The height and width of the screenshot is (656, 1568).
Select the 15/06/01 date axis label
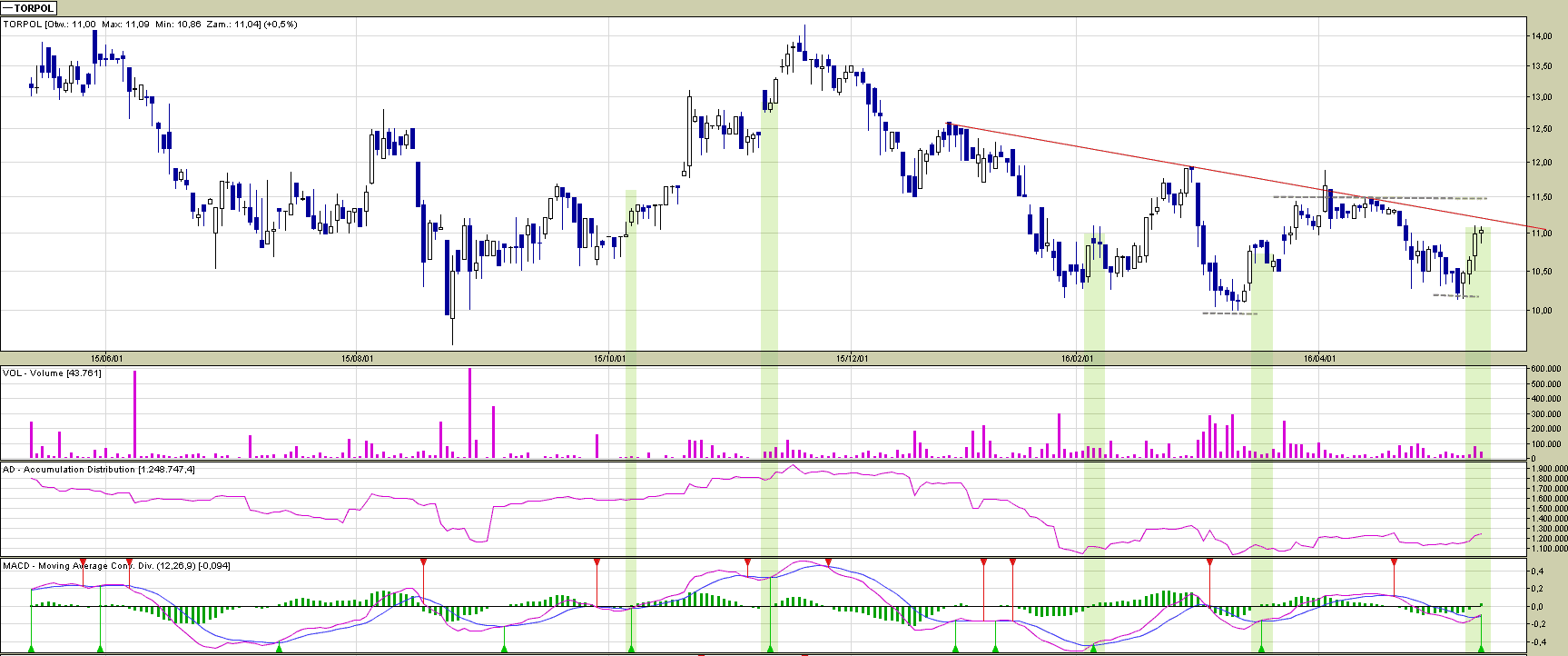point(107,358)
